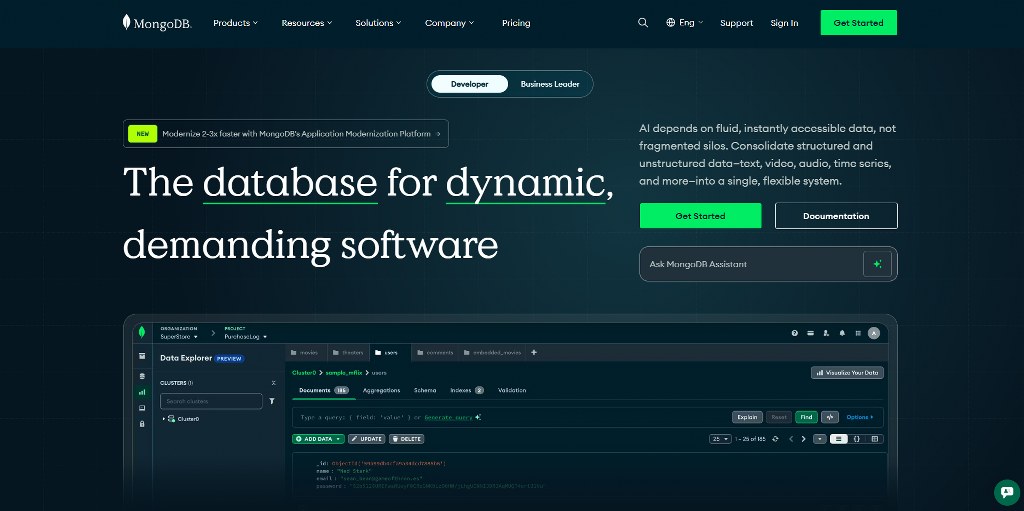Image resolution: width=1024 pixels, height=511 pixels.
Task: Open the ADD DATA dropdown button
Action: pos(318,439)
